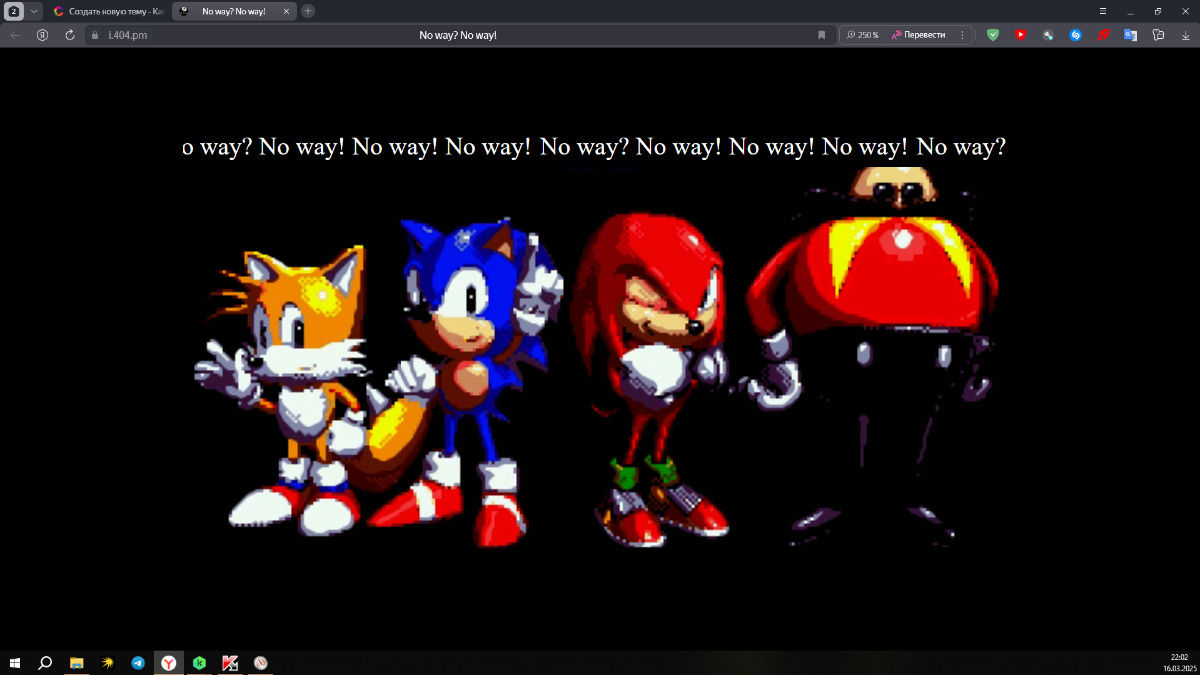Open Windows Start menu
The width and height of the screenshot is (1200, 675).
[x=15, y=663]
